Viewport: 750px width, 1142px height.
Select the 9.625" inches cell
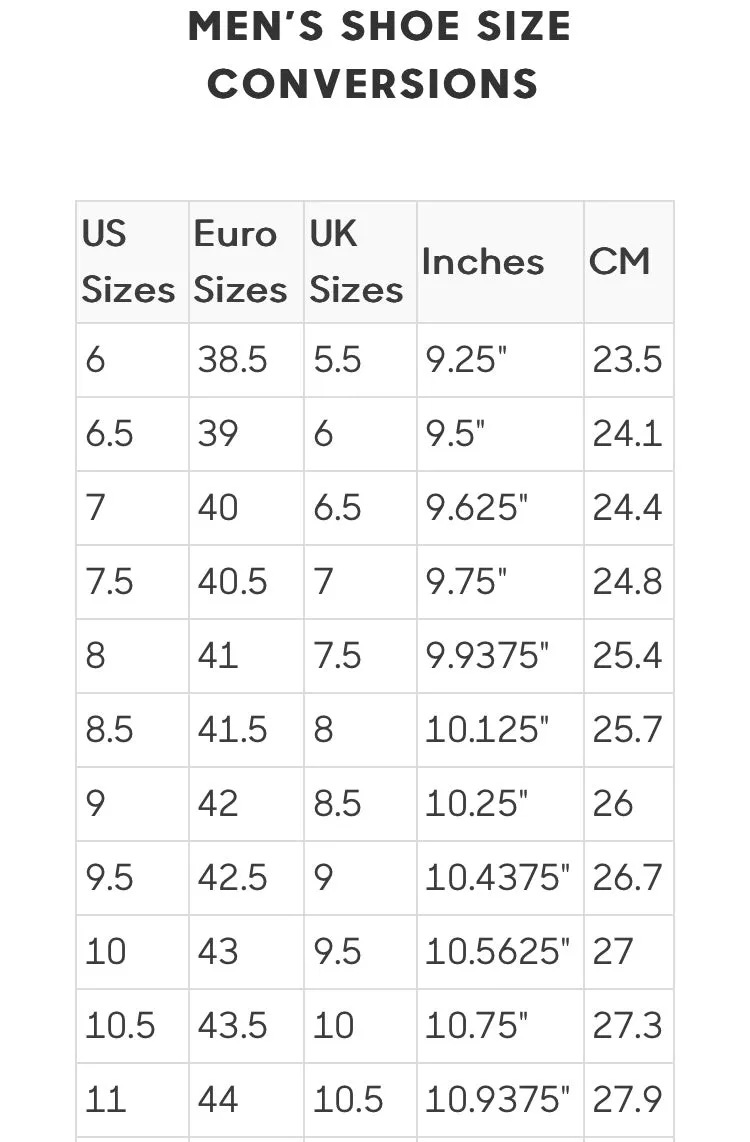(x=500, y=508)
